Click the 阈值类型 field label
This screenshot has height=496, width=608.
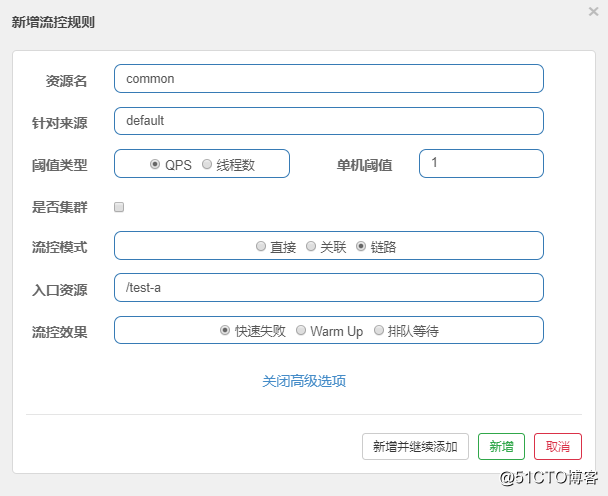point(60,166)
